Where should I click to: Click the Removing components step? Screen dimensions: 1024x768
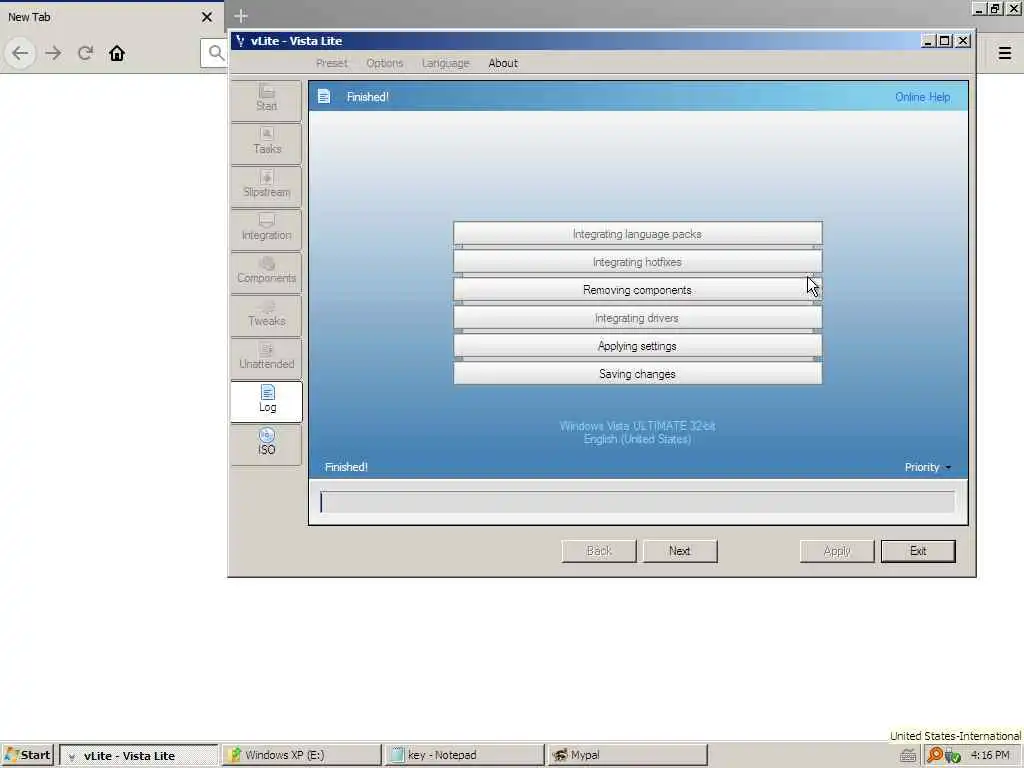[637, 290]
